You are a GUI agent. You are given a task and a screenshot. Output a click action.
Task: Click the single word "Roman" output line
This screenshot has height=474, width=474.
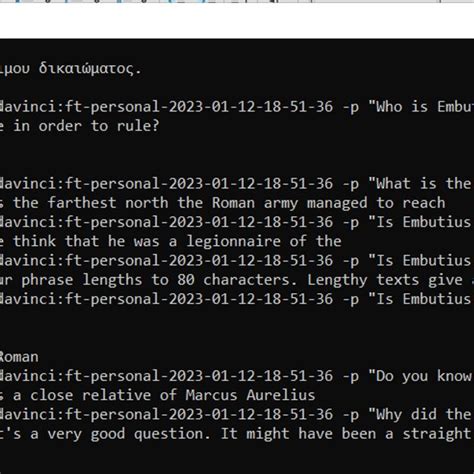(19, 357)
